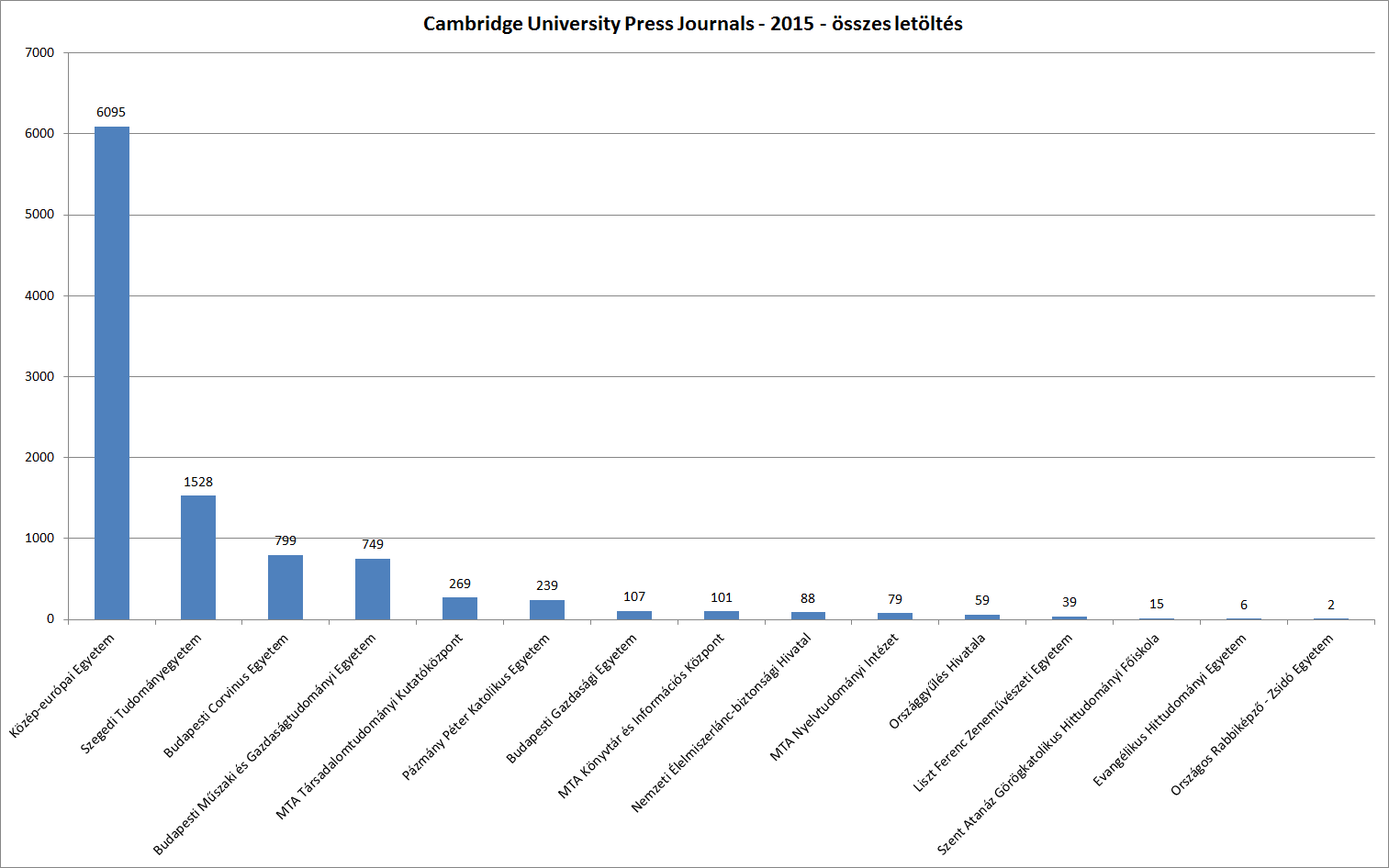
Task: Select the tallest bar for Közép-európai Egyetem
Action: click(112, 373)
